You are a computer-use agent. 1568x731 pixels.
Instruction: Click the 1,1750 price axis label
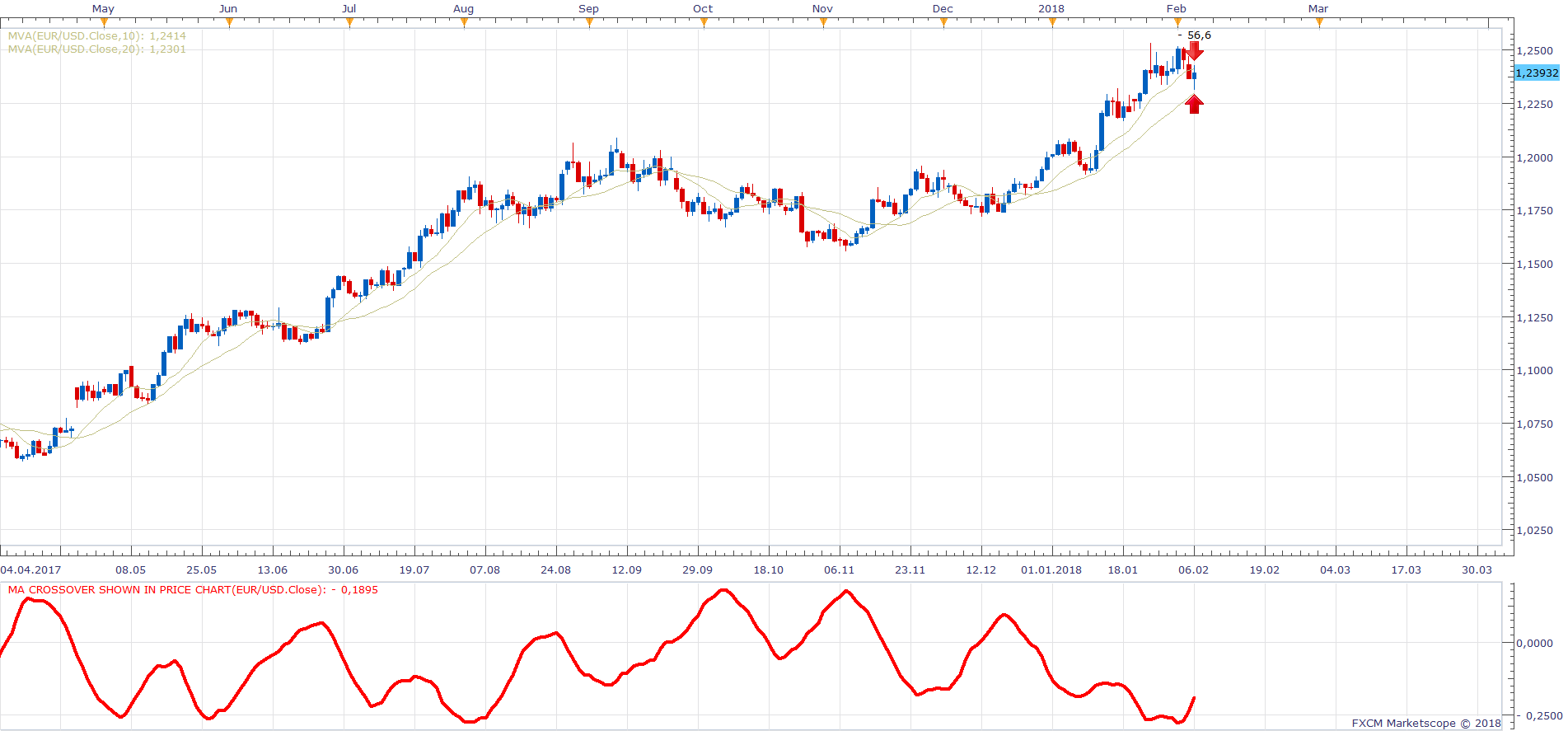[x=1535, y=211]
